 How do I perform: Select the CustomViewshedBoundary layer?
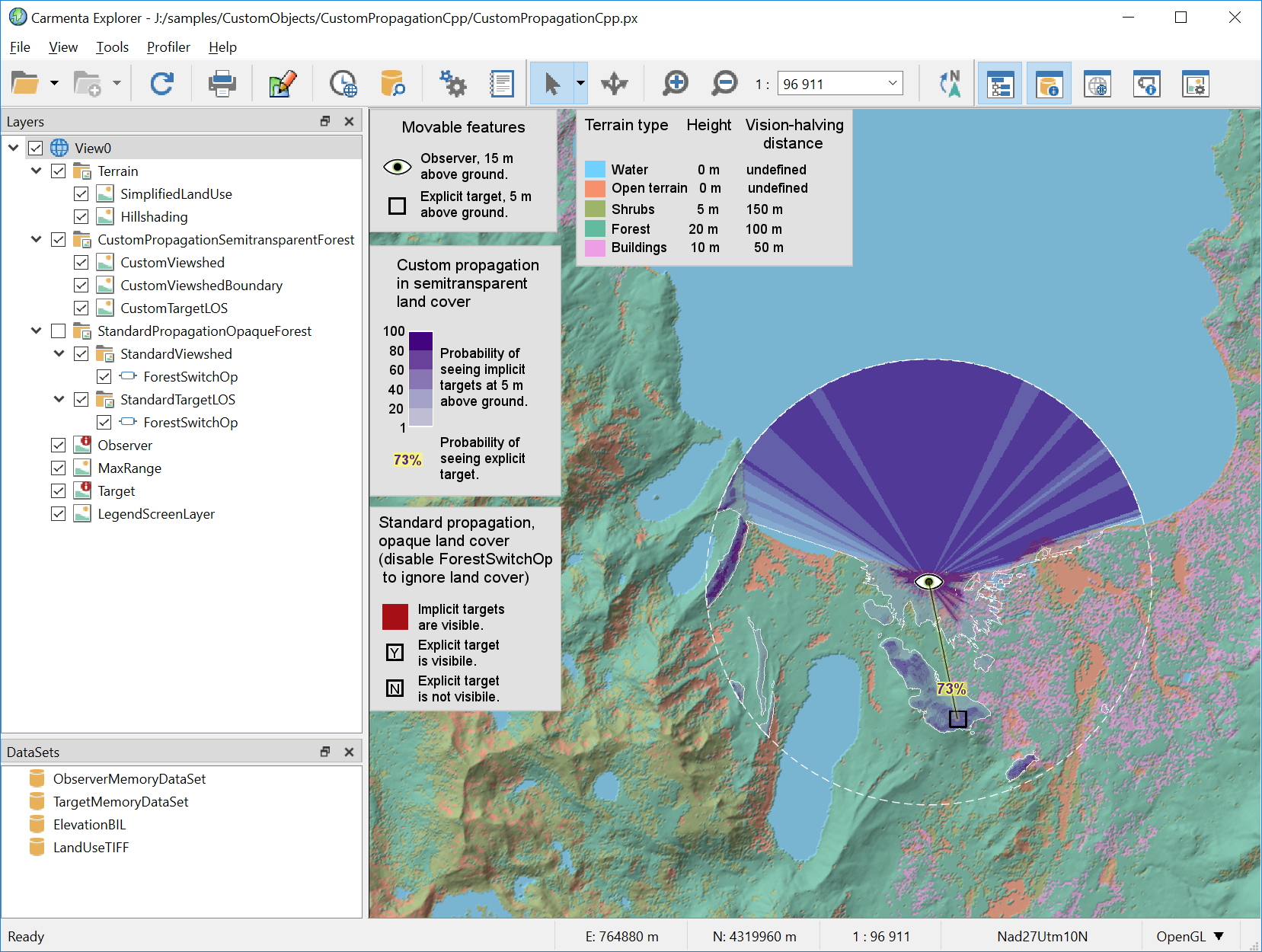click(x=201, y=286)
